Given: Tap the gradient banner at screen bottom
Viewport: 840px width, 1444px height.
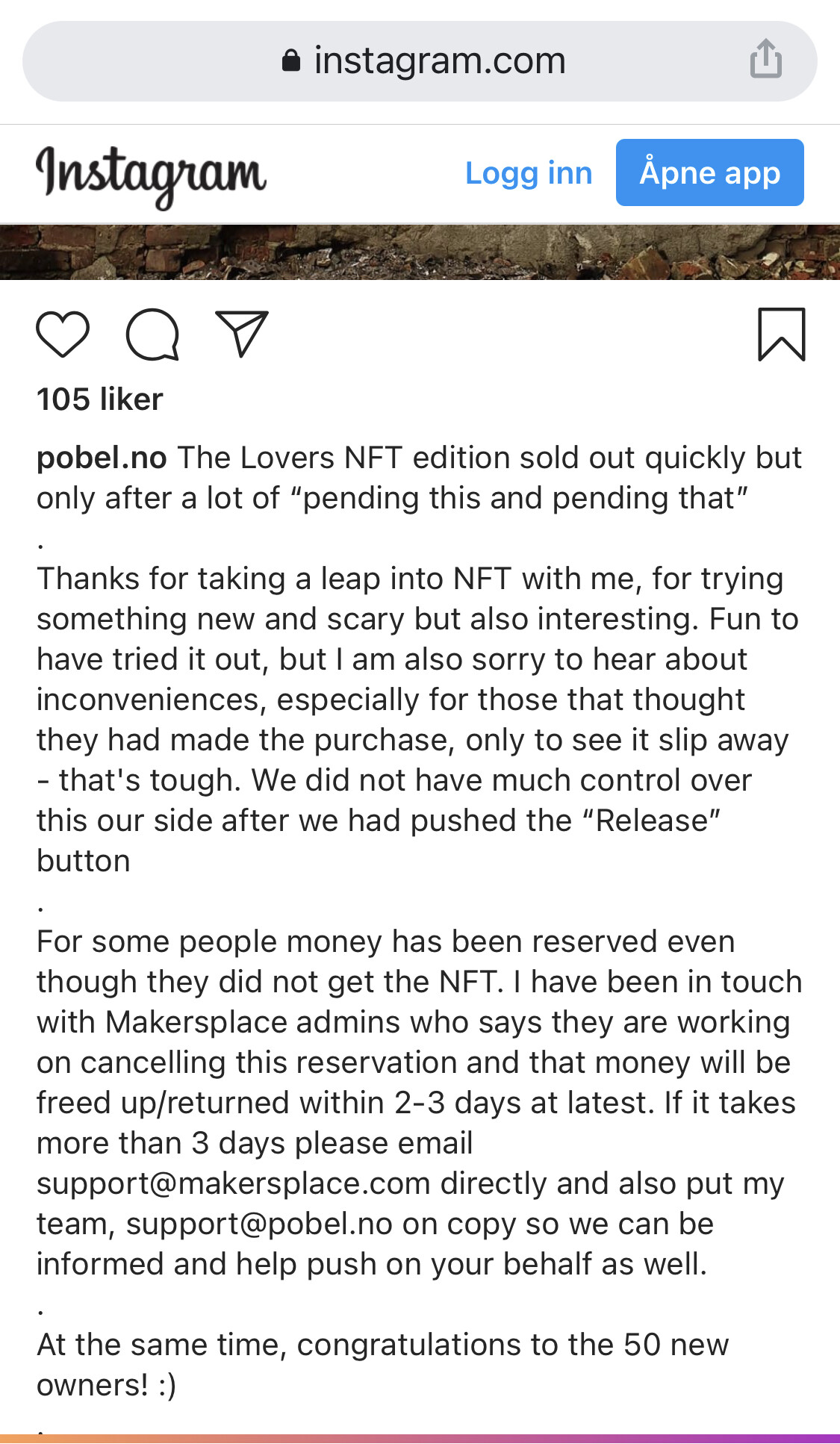Looking at the screenshot, I should tap(420, 1438).
